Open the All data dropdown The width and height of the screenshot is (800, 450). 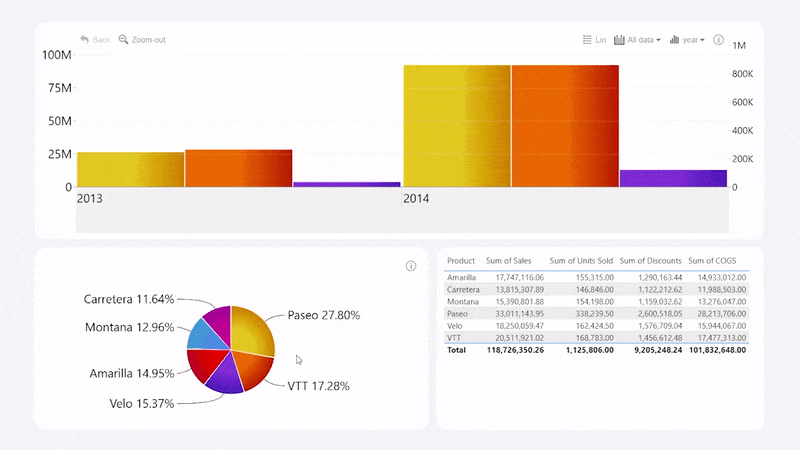[x=637, y=40]
